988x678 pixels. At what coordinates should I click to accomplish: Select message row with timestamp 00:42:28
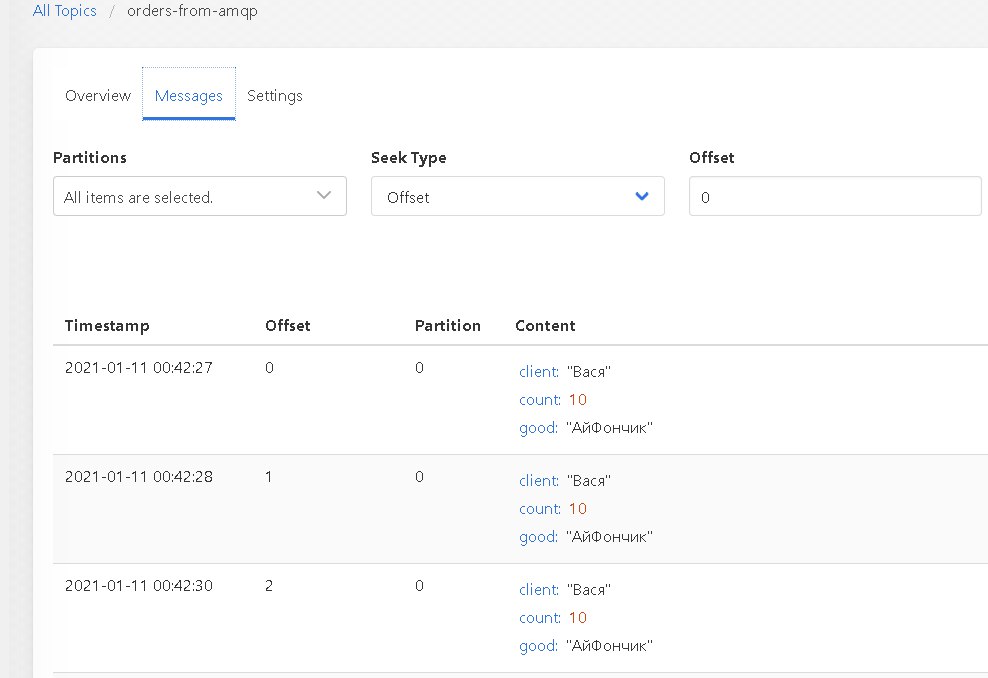[520, 509]
